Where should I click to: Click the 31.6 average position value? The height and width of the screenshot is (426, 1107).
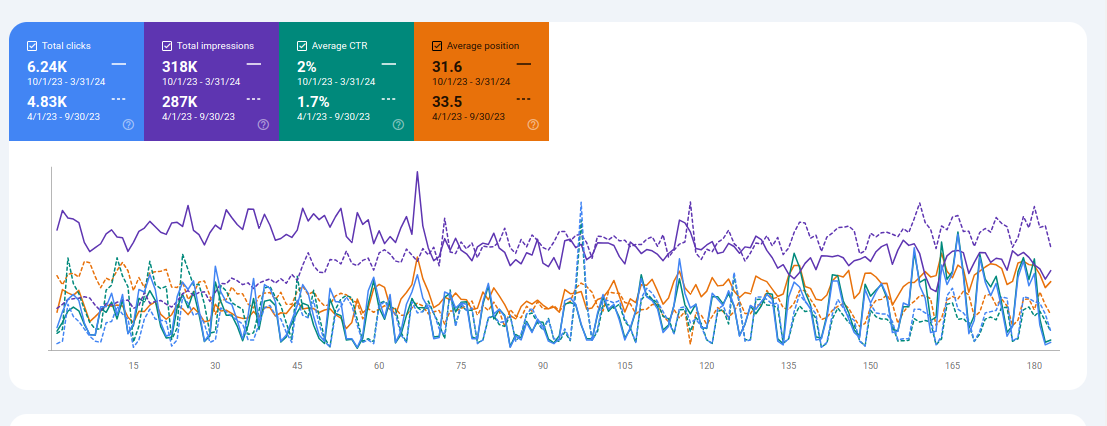(447, 66)
